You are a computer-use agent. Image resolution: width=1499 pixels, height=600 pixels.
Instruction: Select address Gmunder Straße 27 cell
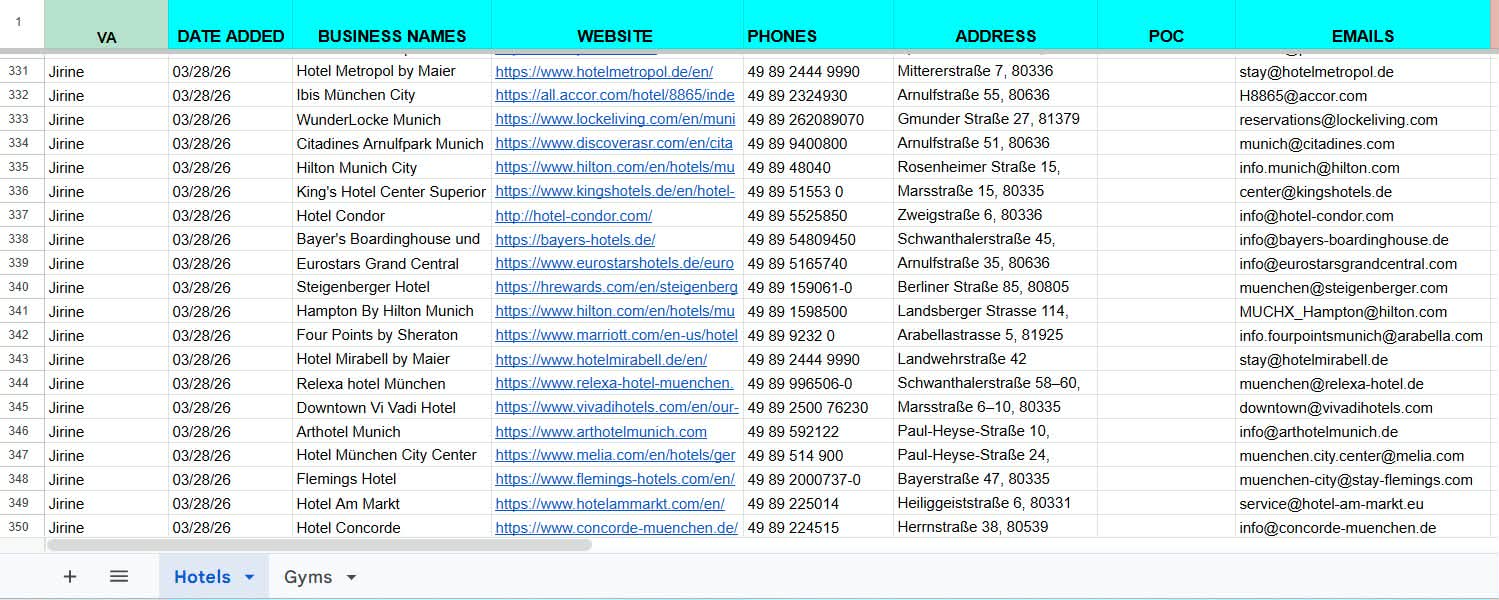click(996, 119)
